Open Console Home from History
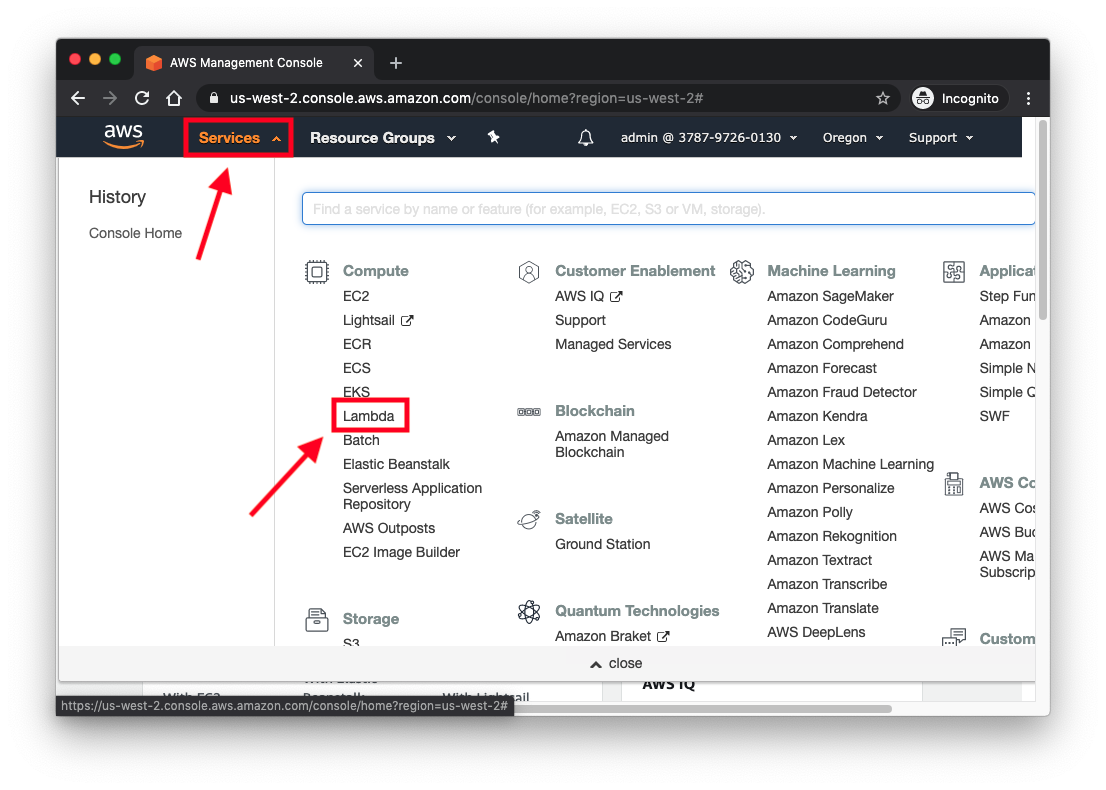This screenshot has width=1106, height=790. point(135,233)
